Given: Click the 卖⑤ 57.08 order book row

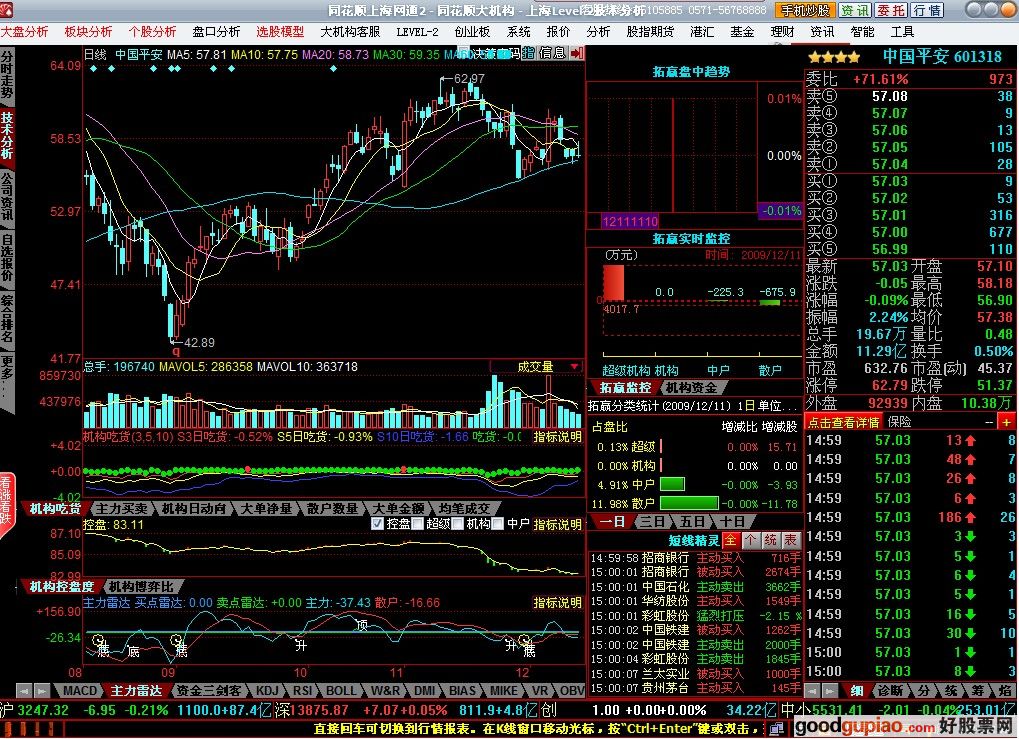Looking at the screenshot, I should coord(910,96).
